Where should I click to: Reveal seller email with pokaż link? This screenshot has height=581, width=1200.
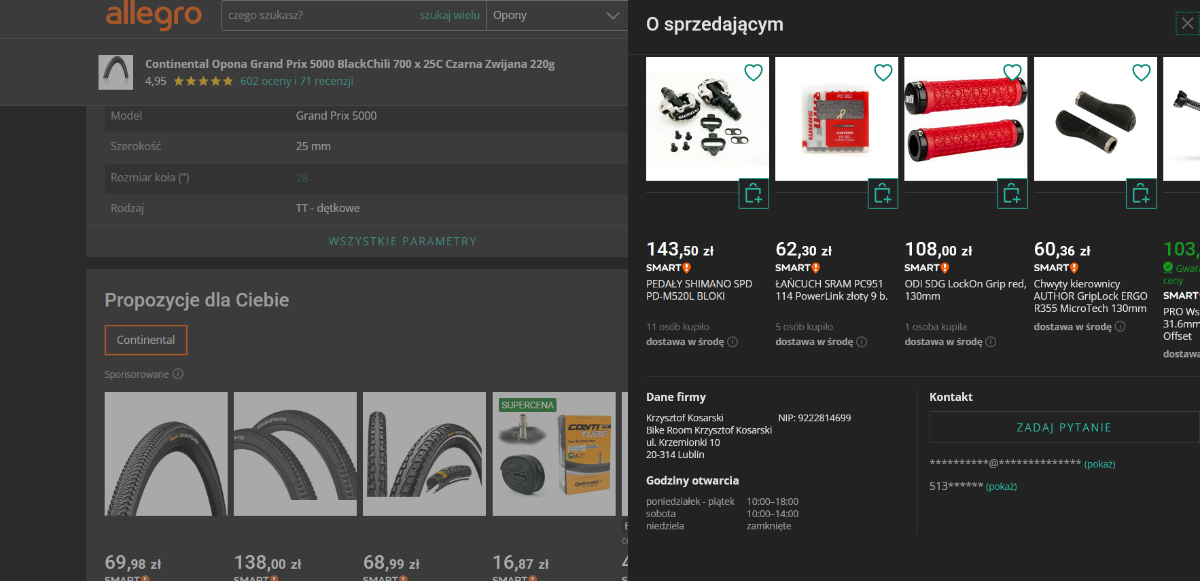pyautogui.click(x=1099, y=464)
